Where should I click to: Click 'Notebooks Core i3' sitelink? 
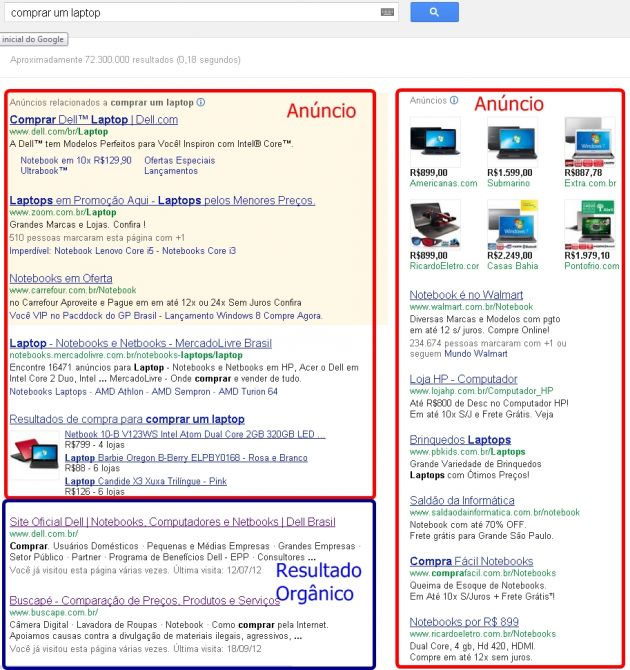click(199, 251)
